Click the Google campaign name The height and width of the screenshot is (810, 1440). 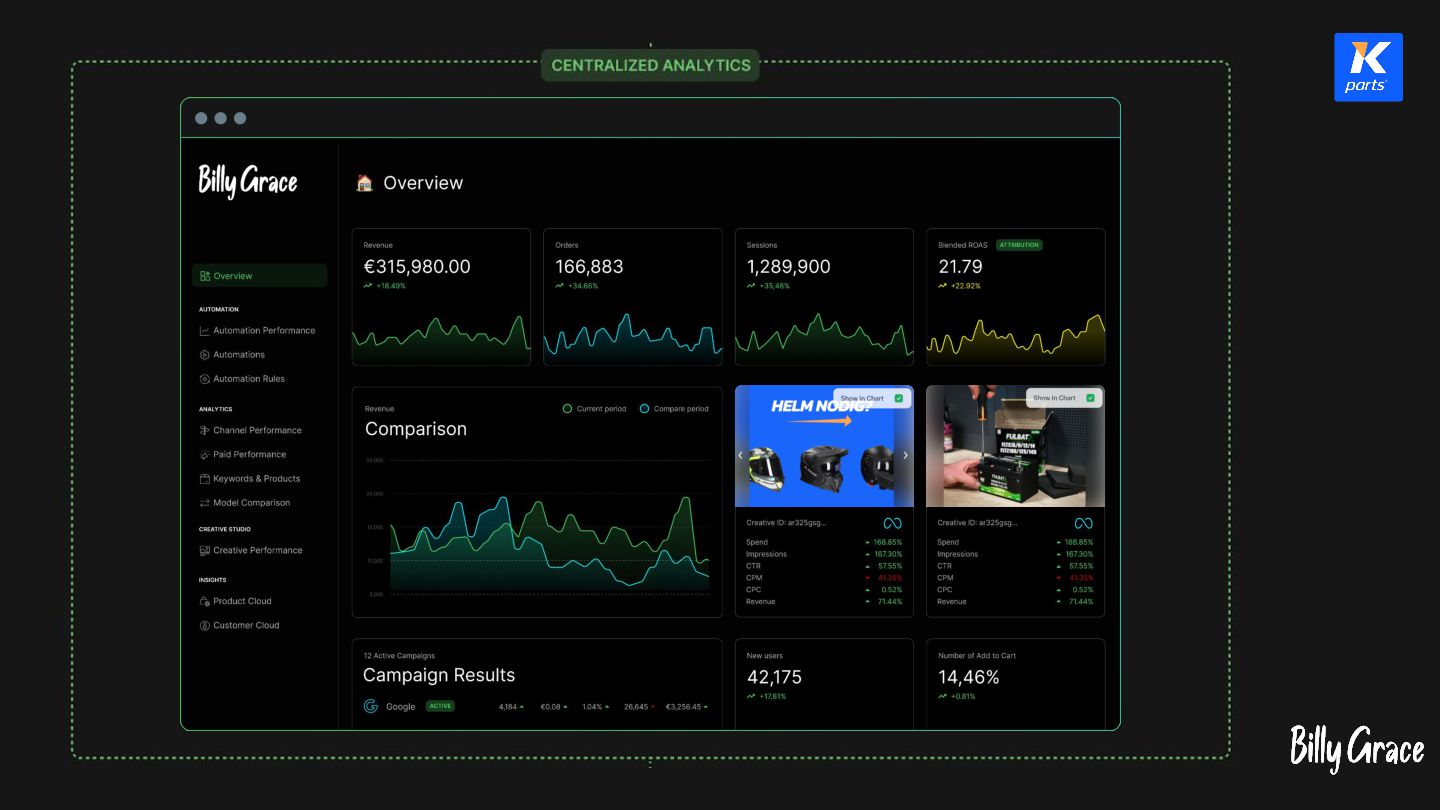point(401,707)
